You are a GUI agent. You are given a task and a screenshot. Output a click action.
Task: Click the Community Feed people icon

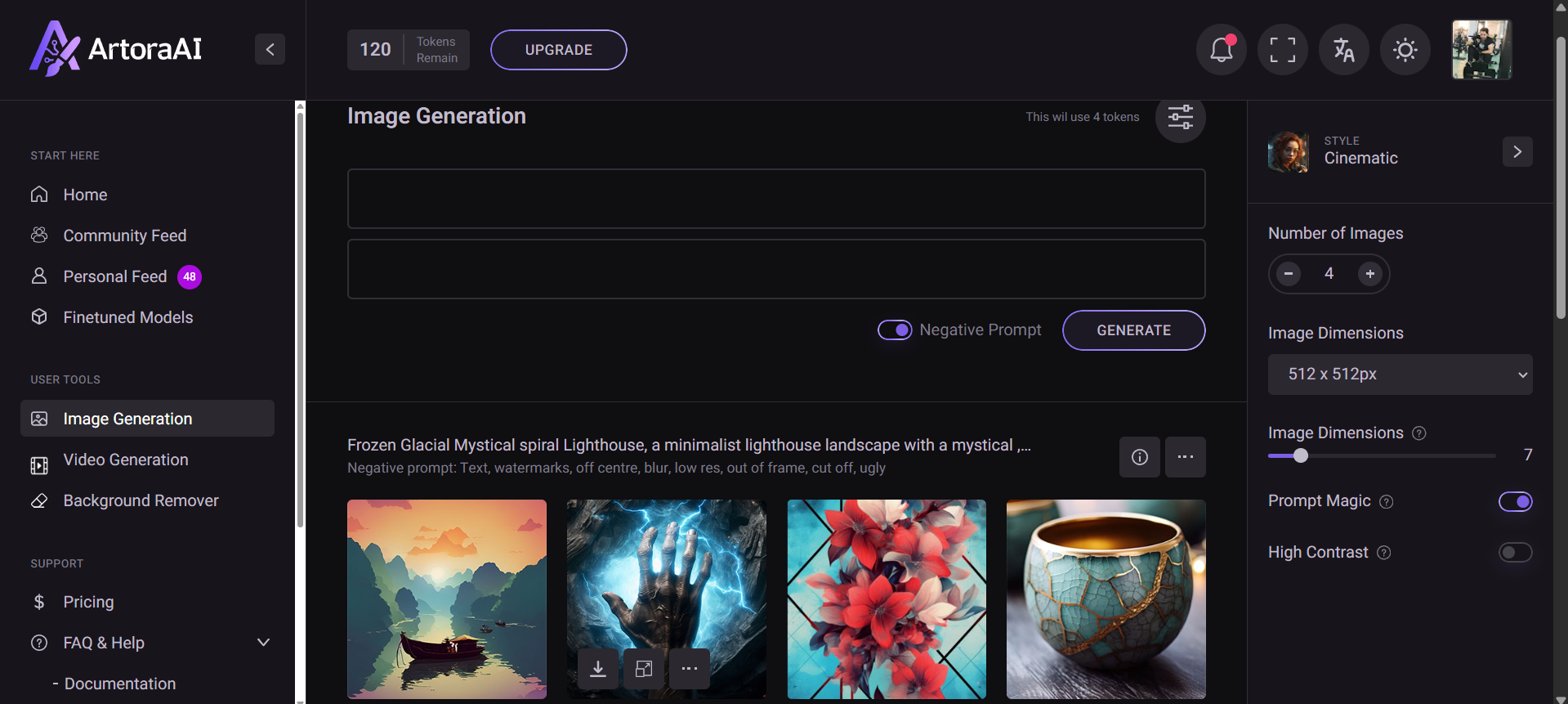click(x=39, y=235)
